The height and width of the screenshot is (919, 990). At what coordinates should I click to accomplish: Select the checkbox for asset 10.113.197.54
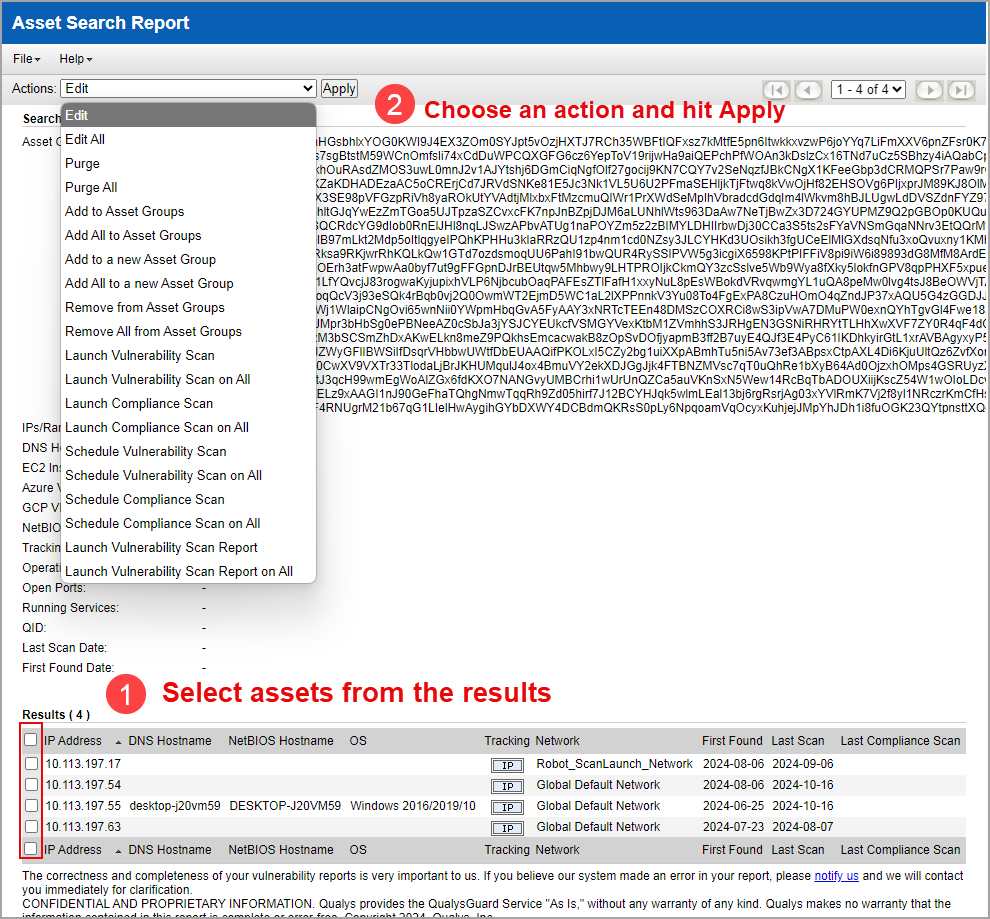coord(31,784)
